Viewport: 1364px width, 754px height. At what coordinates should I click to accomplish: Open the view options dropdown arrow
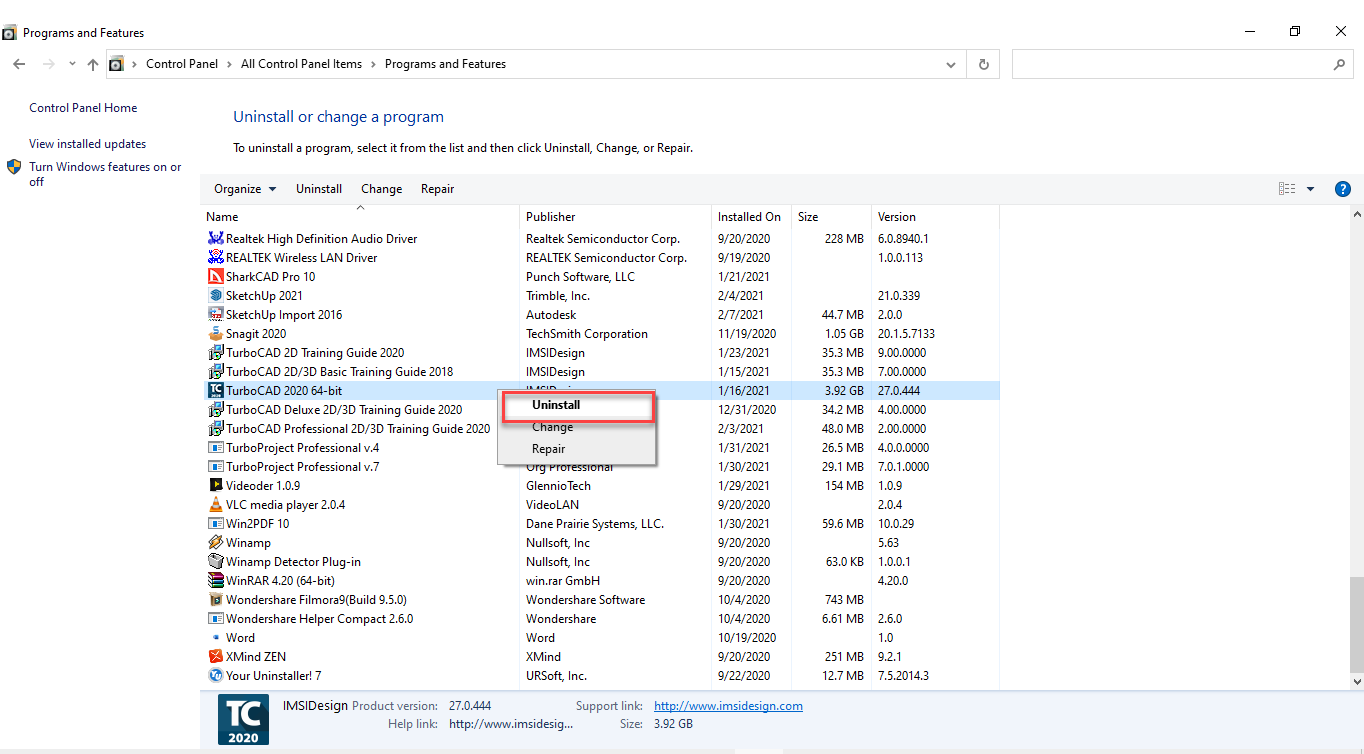pyautogui.click(x=1310, y=189)
